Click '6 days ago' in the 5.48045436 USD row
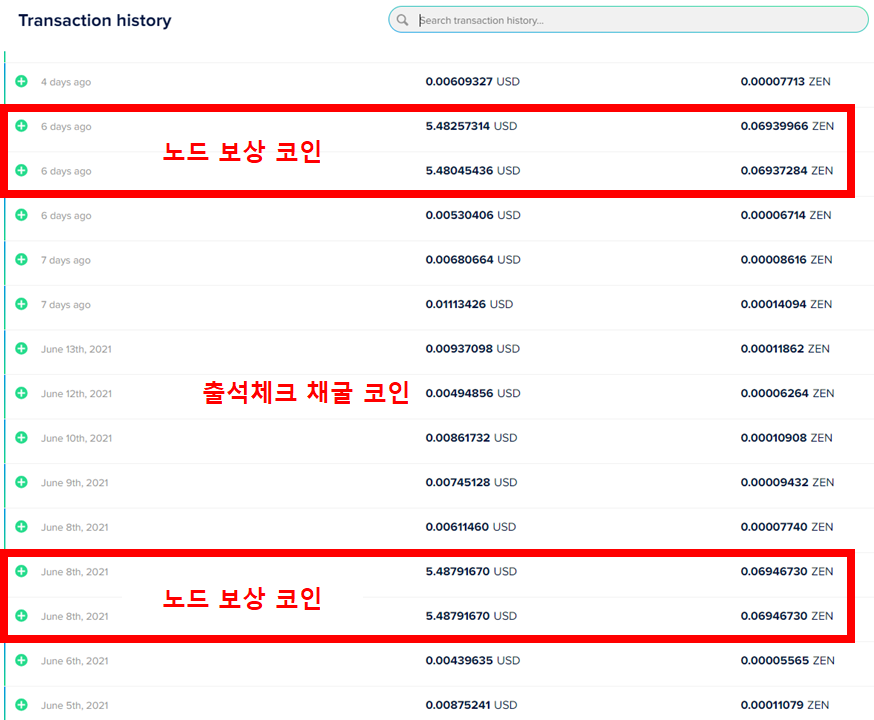Viewport: 874px width, 720px height. [x=66, y=171]
